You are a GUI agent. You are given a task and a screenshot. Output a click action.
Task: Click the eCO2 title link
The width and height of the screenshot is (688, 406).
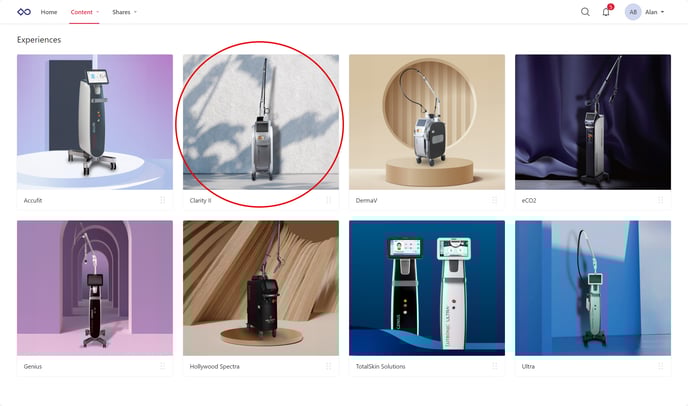529,201
